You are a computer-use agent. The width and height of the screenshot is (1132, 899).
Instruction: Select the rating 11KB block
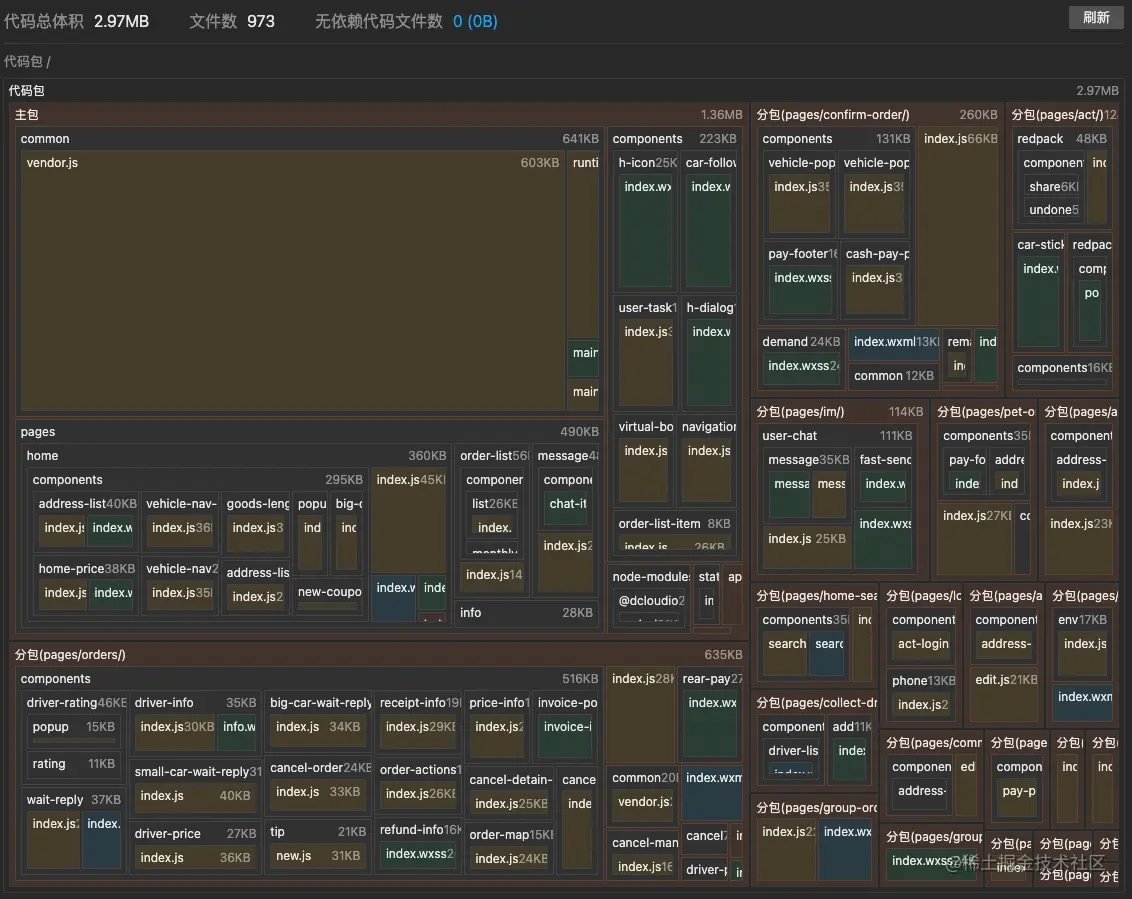73,763
